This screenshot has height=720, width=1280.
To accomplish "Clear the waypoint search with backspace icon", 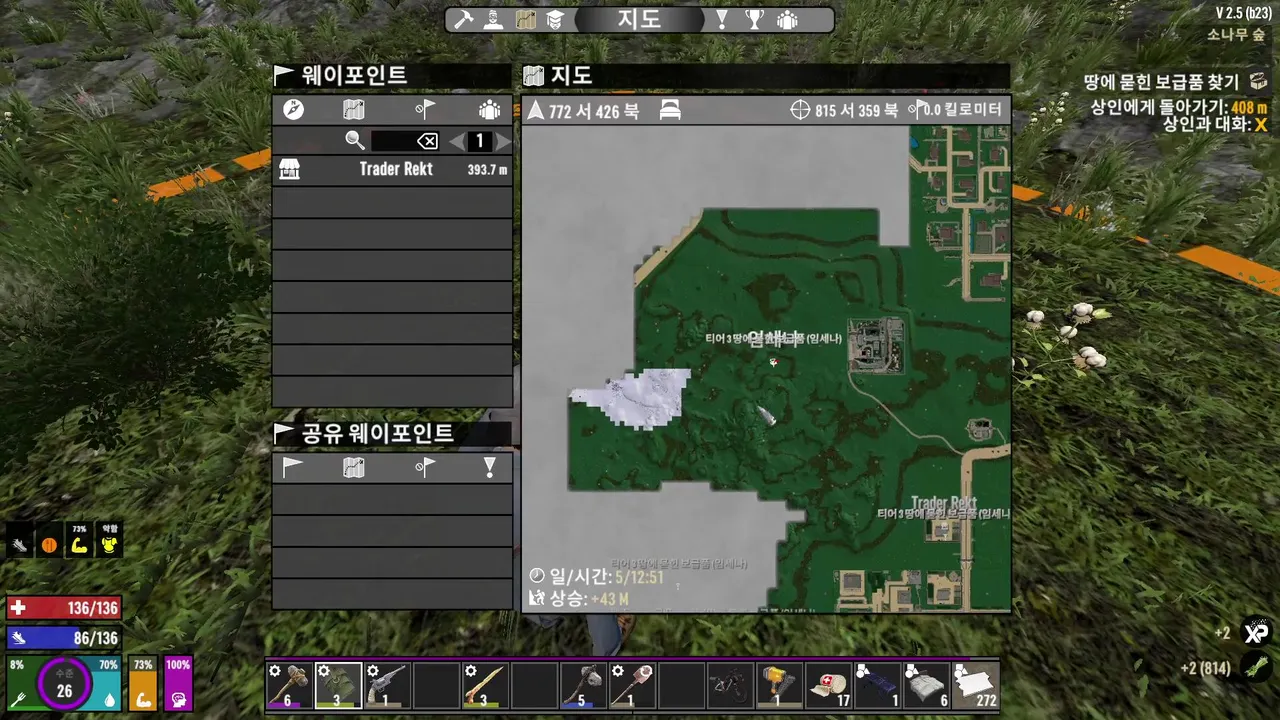I will (x=428, y=141).
